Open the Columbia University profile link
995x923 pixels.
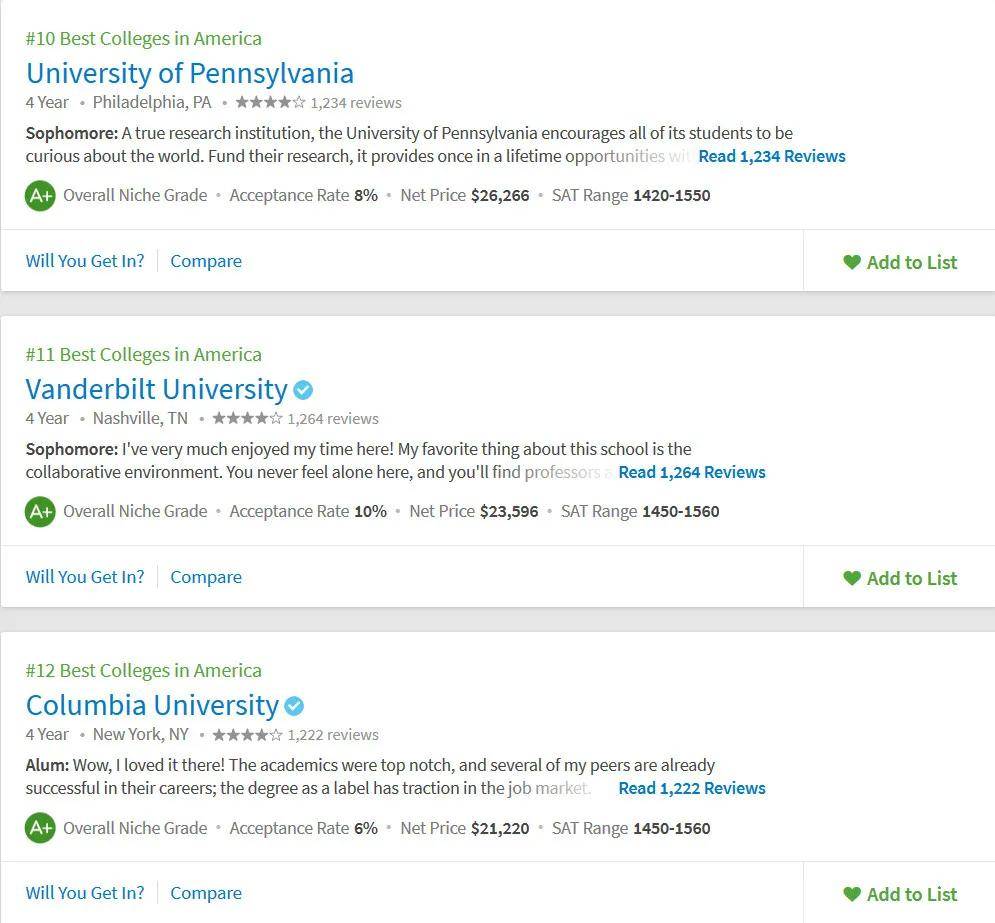coord(152,705)
